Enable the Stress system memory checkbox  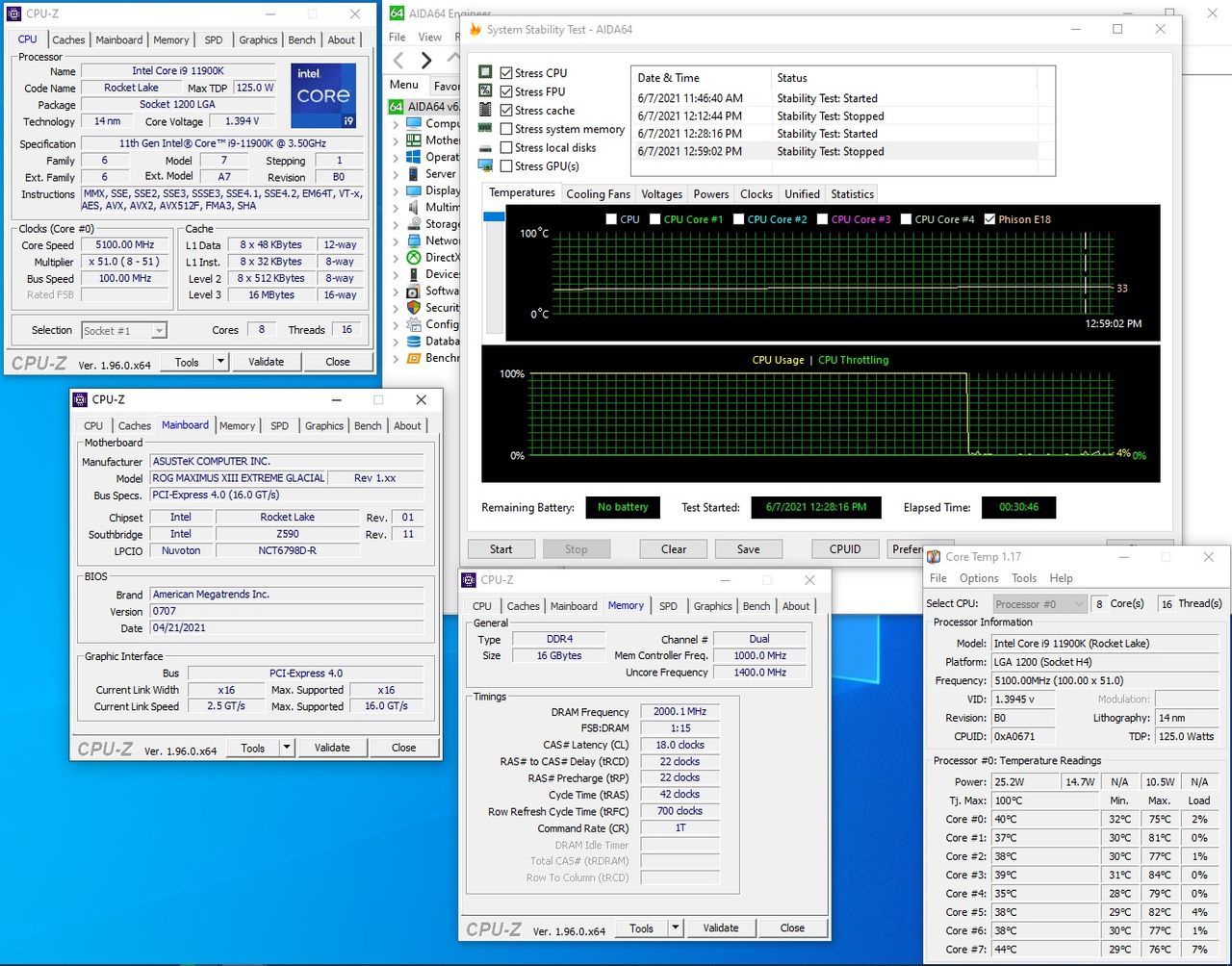click(506, 129)
